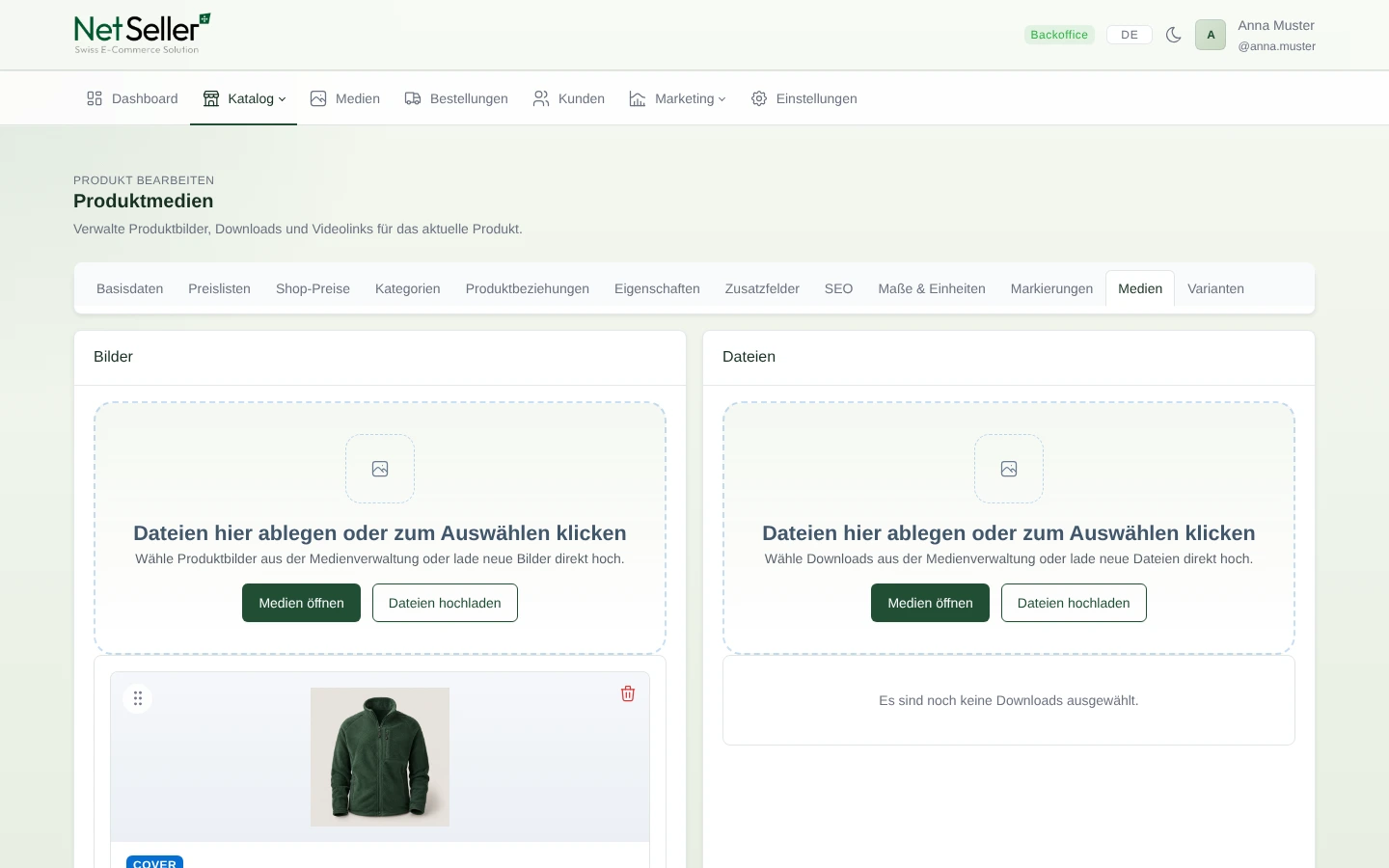Click the green jacket thumbnail

pos(380,757)
